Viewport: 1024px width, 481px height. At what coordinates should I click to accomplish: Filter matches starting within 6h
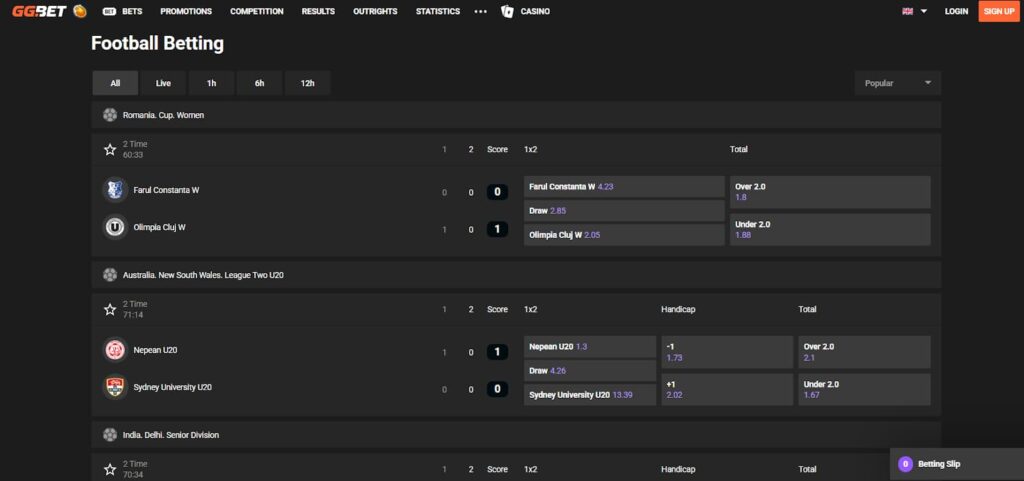coord(259,83)
